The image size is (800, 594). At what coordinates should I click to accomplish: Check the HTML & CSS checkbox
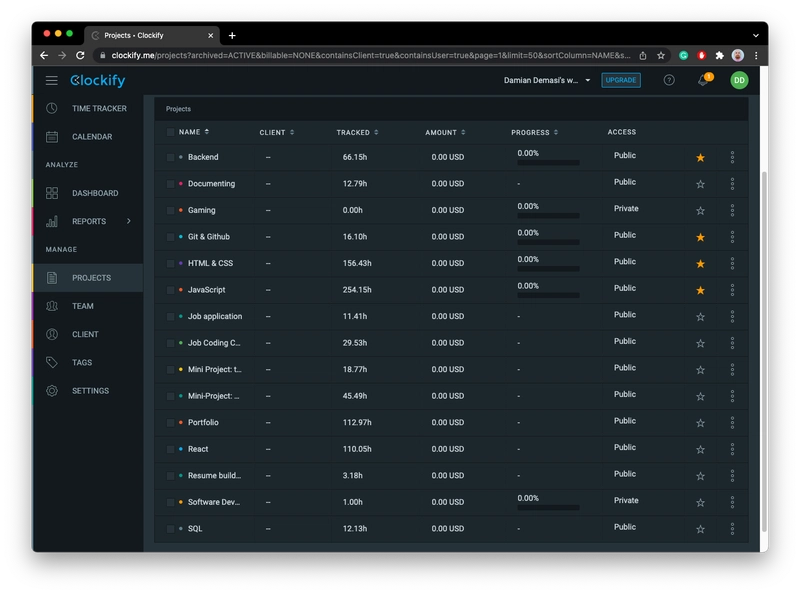[170, 263]
